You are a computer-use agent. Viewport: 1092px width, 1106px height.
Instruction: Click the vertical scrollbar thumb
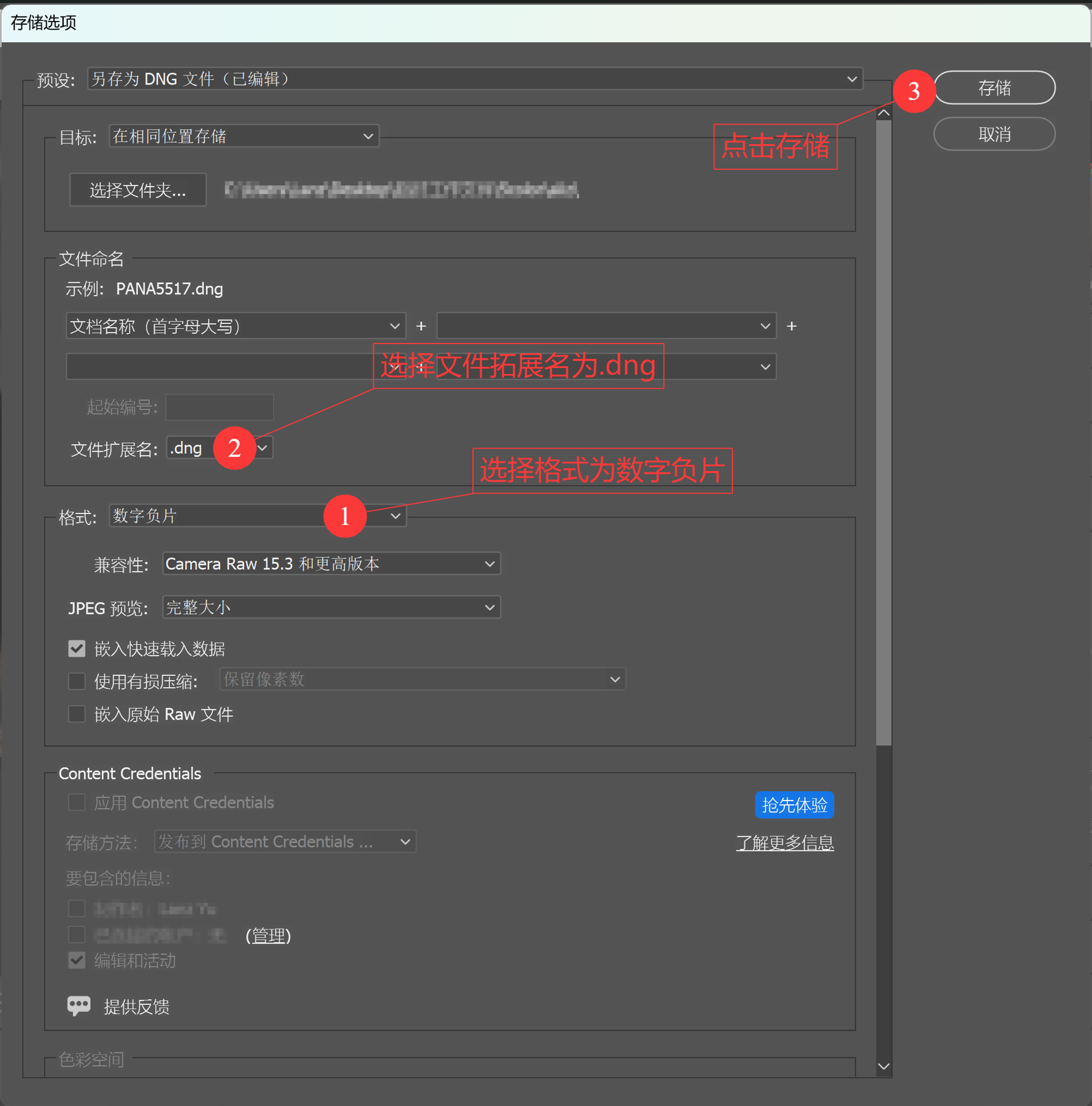click(x=883, y=432)
